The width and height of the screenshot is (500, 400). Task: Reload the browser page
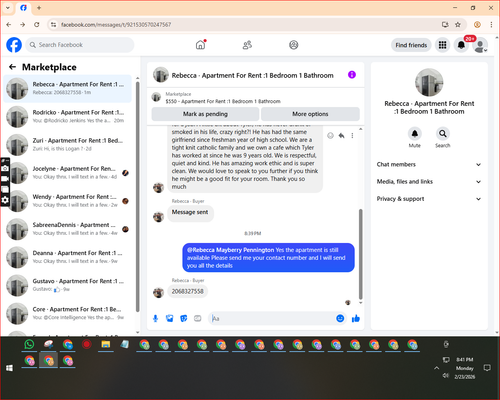point(37,24)
